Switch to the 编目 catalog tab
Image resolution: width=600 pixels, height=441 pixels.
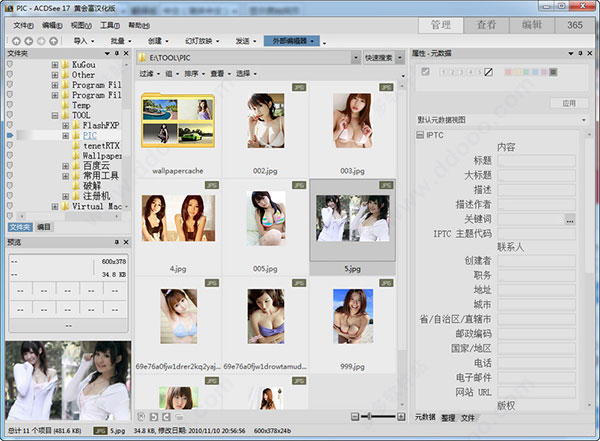point(44,227)
